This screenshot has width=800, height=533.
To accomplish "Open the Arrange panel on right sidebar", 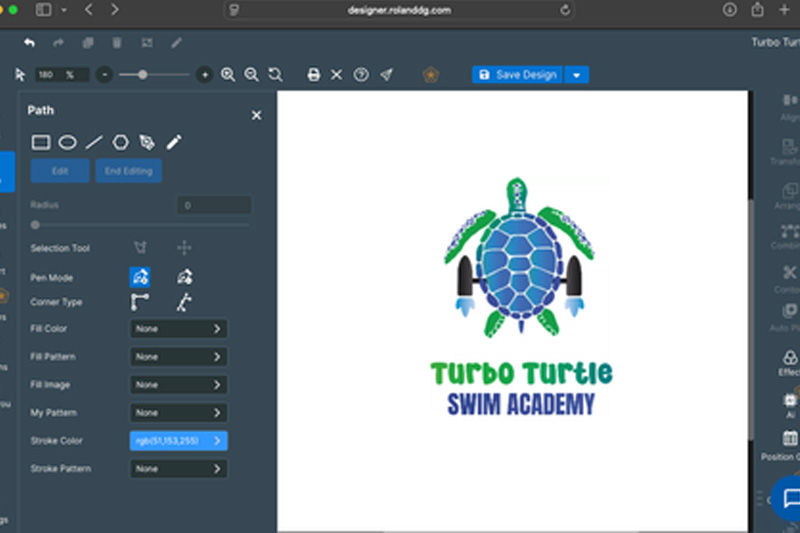I will (788, 197).
